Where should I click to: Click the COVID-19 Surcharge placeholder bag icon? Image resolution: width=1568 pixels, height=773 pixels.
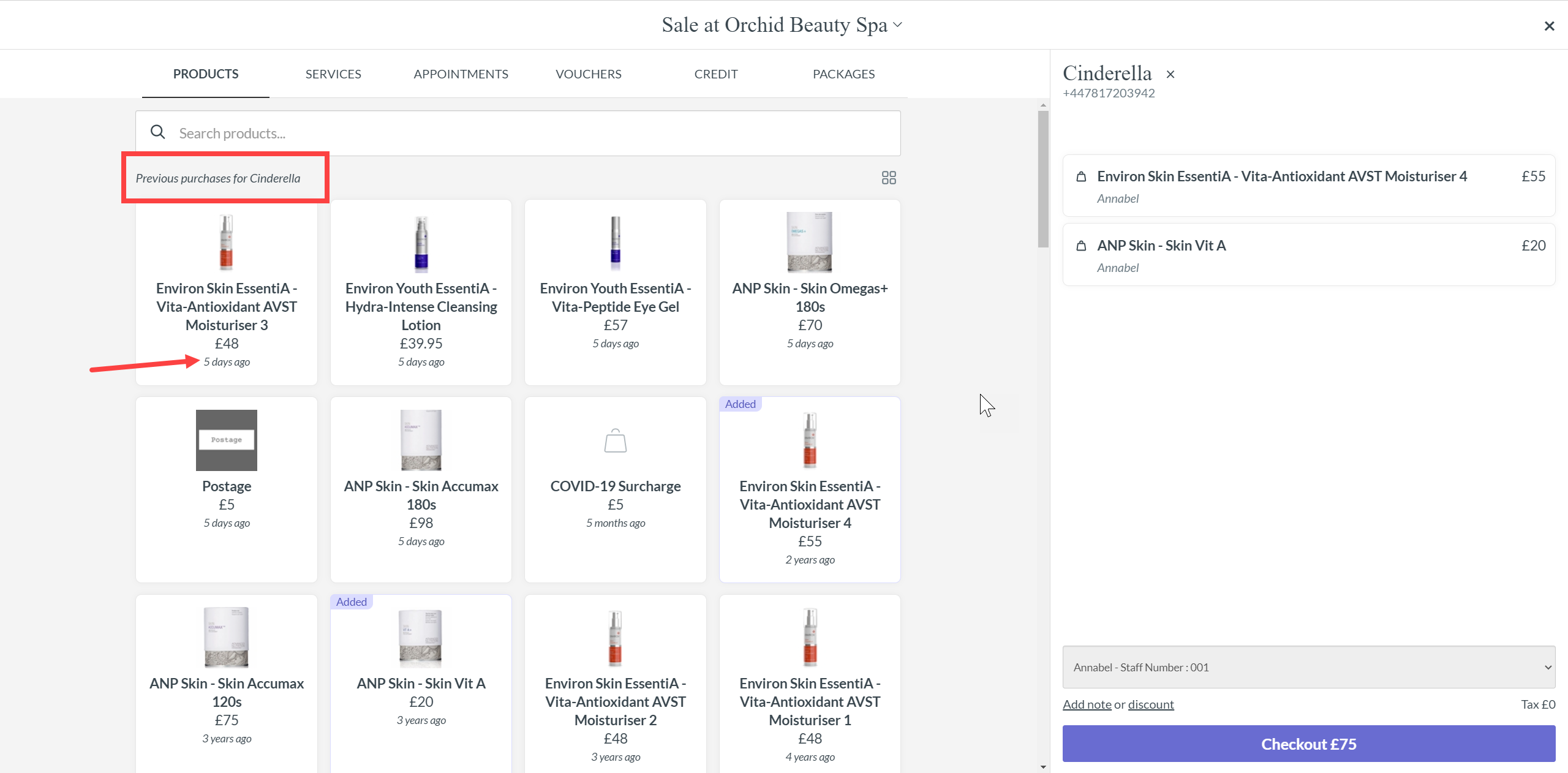pyautogui.click(x=615, y=440)
